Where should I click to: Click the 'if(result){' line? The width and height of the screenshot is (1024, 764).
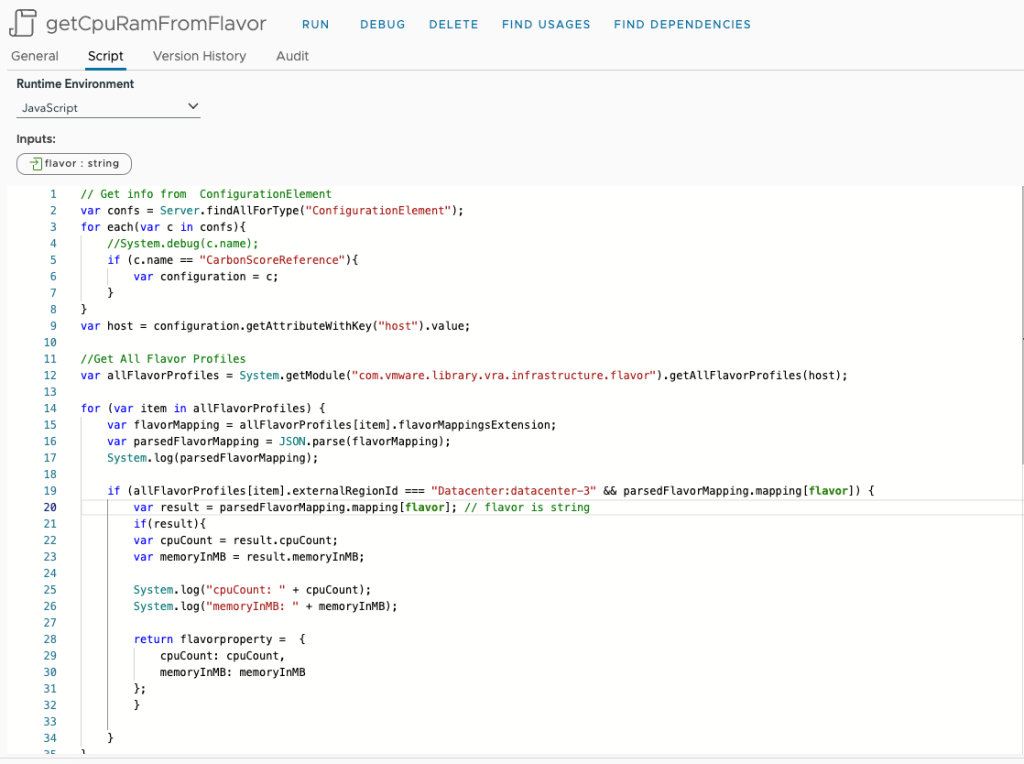(x=170, y=524)
